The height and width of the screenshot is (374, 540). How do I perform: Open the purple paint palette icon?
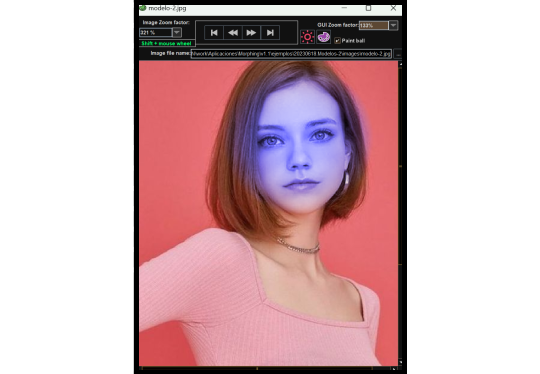(323, 37)
